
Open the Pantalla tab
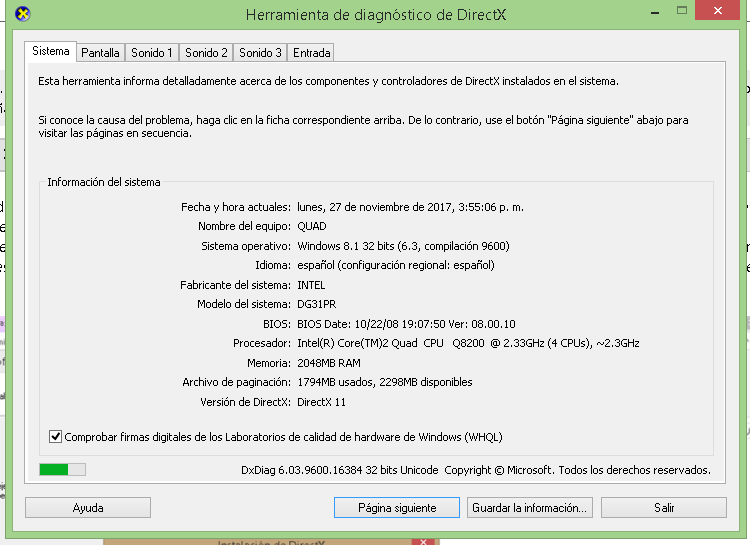coord(100,53)
